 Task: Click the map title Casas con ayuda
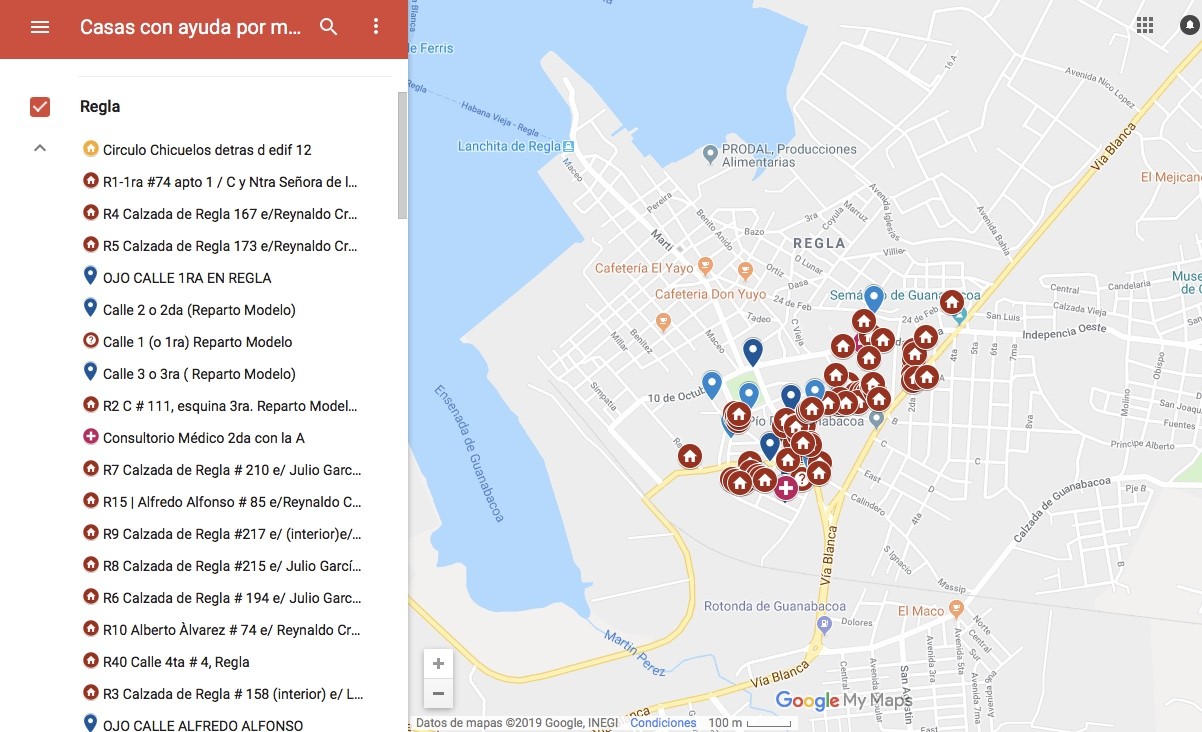tap(190, 27)
